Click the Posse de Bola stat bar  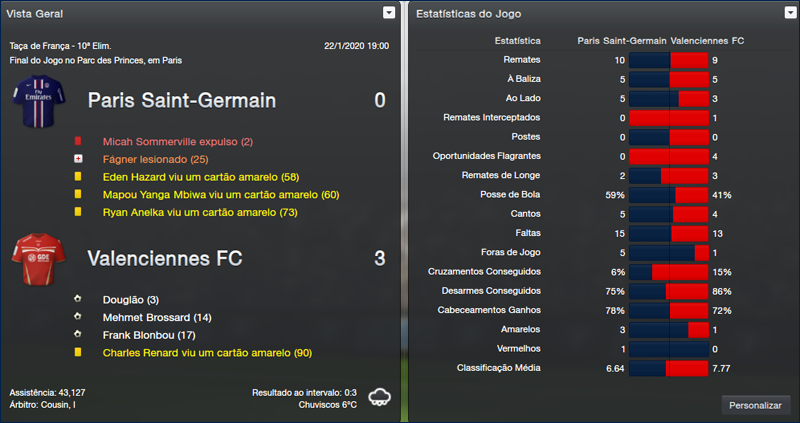(669, 195)
